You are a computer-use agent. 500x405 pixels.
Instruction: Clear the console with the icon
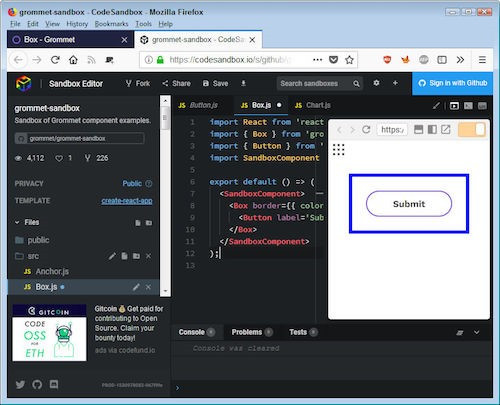[x=460, y=333]
